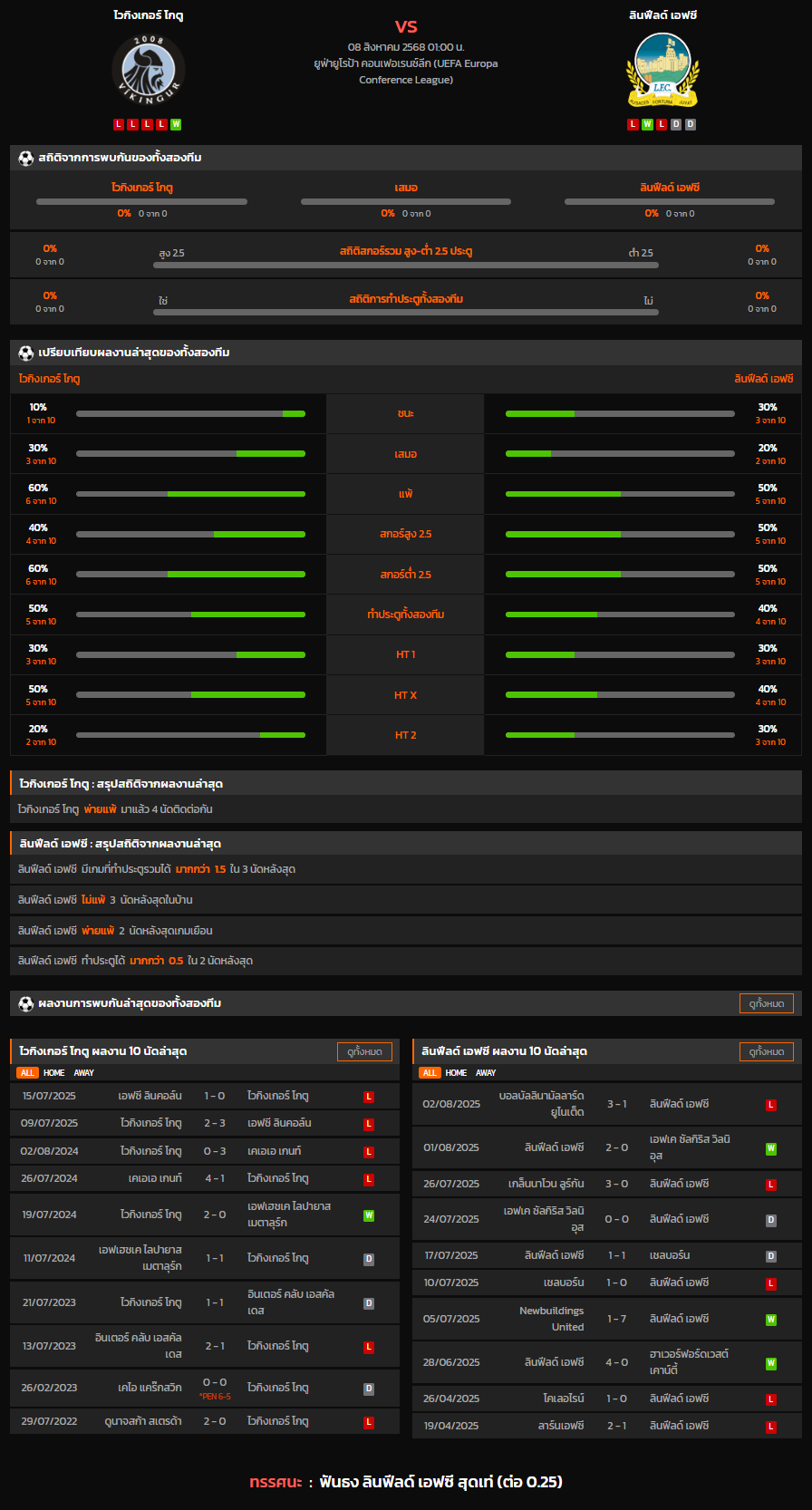Click the date 09/07/2025 in Vikingur results
This screenshot has height=1510, width=812.
click(50, 1123)
